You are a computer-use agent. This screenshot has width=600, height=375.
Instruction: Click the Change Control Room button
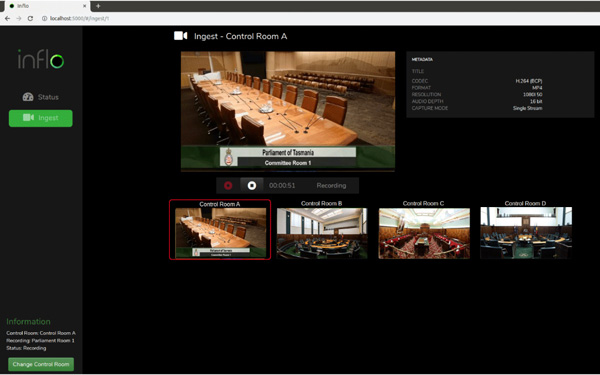point(41,364)
